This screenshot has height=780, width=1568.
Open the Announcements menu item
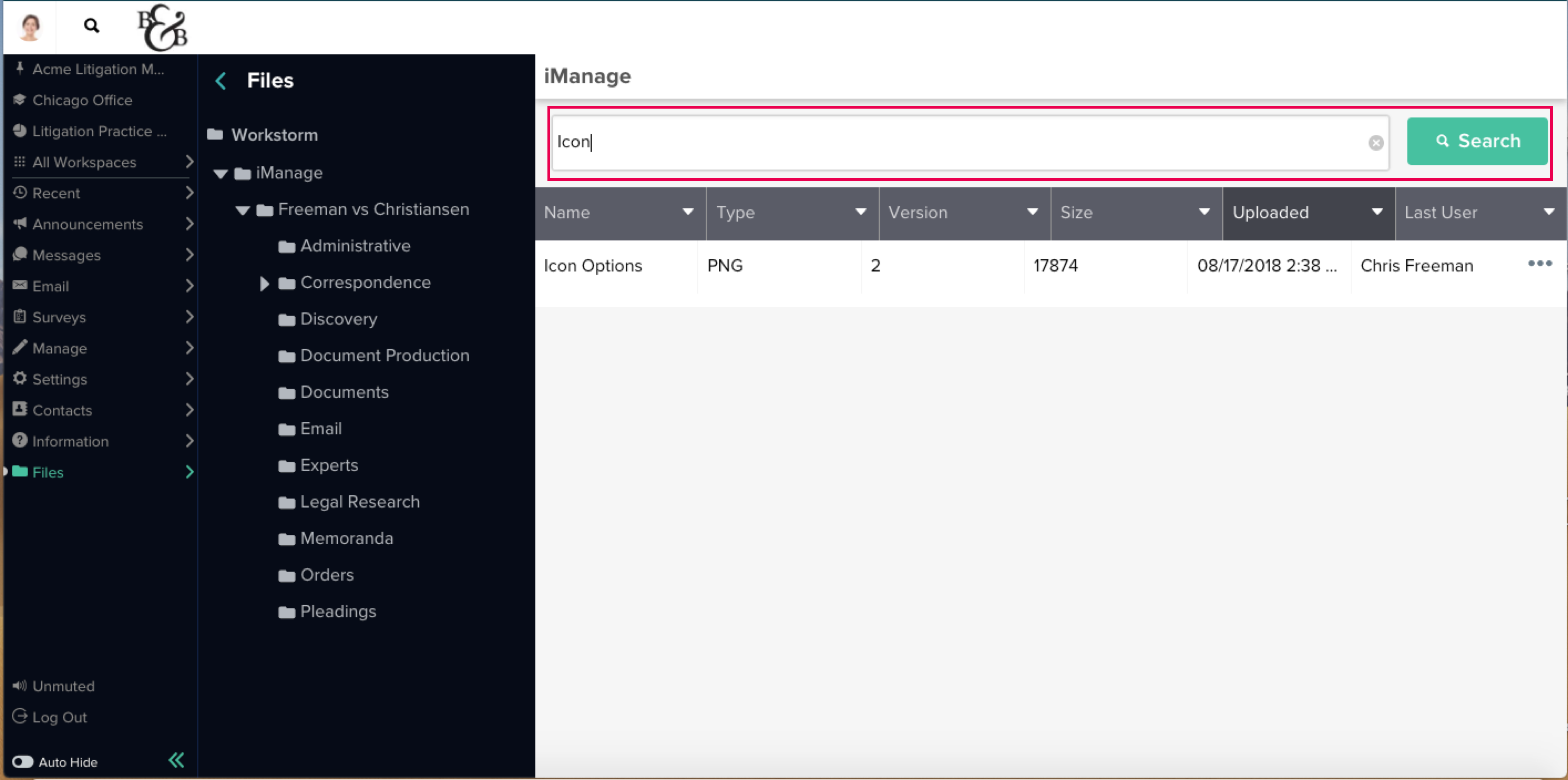(87, 224)
